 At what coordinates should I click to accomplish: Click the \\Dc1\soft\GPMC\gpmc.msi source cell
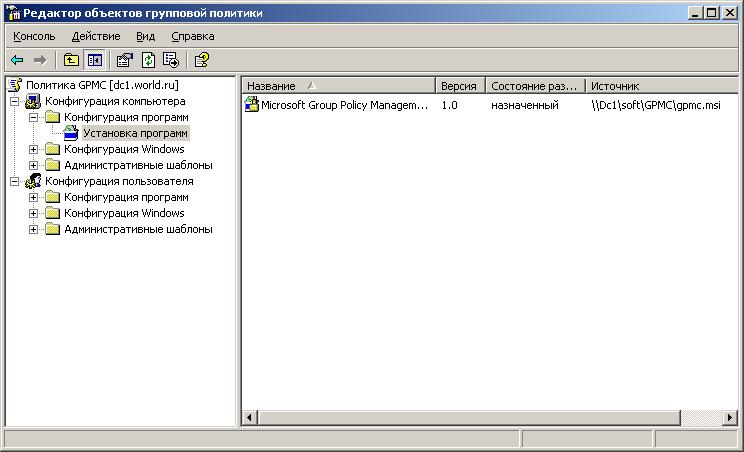[656, 105]
